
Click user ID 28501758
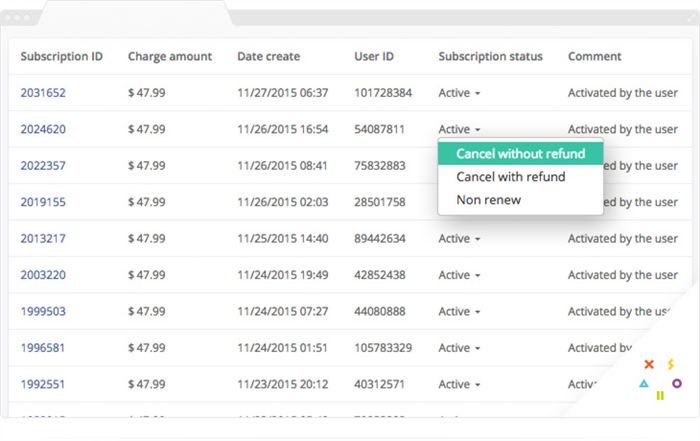click(x=380, y=202)
